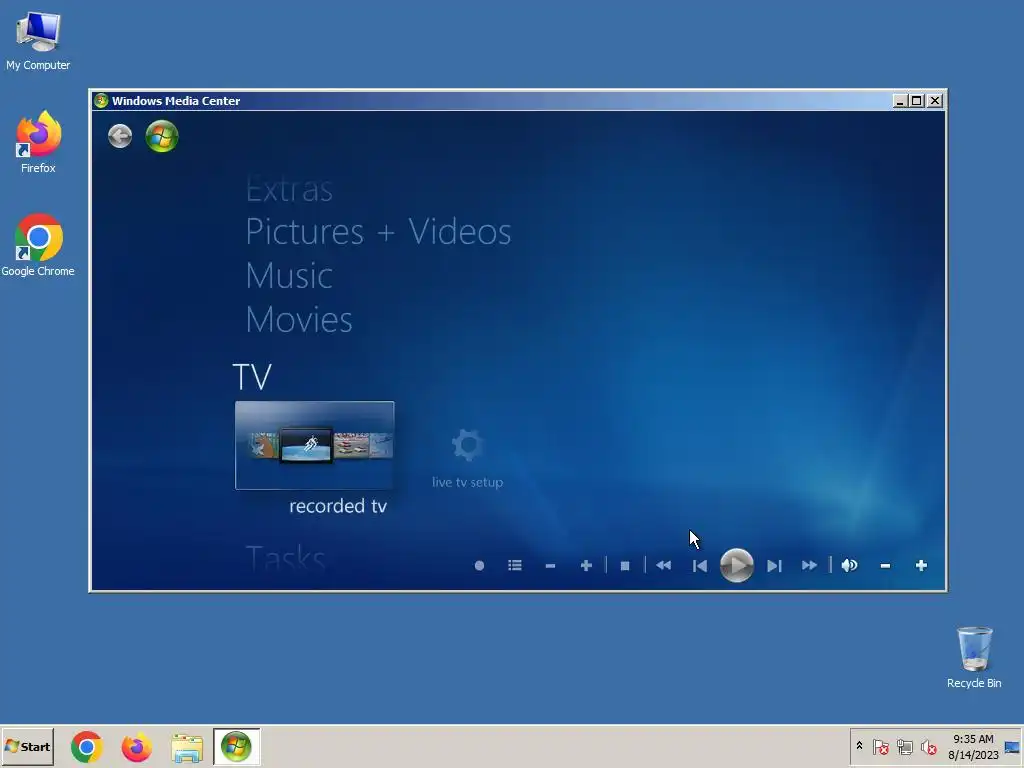Click the green Windows Media Center start orb
The image size is (1024, 768).
pos(162,136)
